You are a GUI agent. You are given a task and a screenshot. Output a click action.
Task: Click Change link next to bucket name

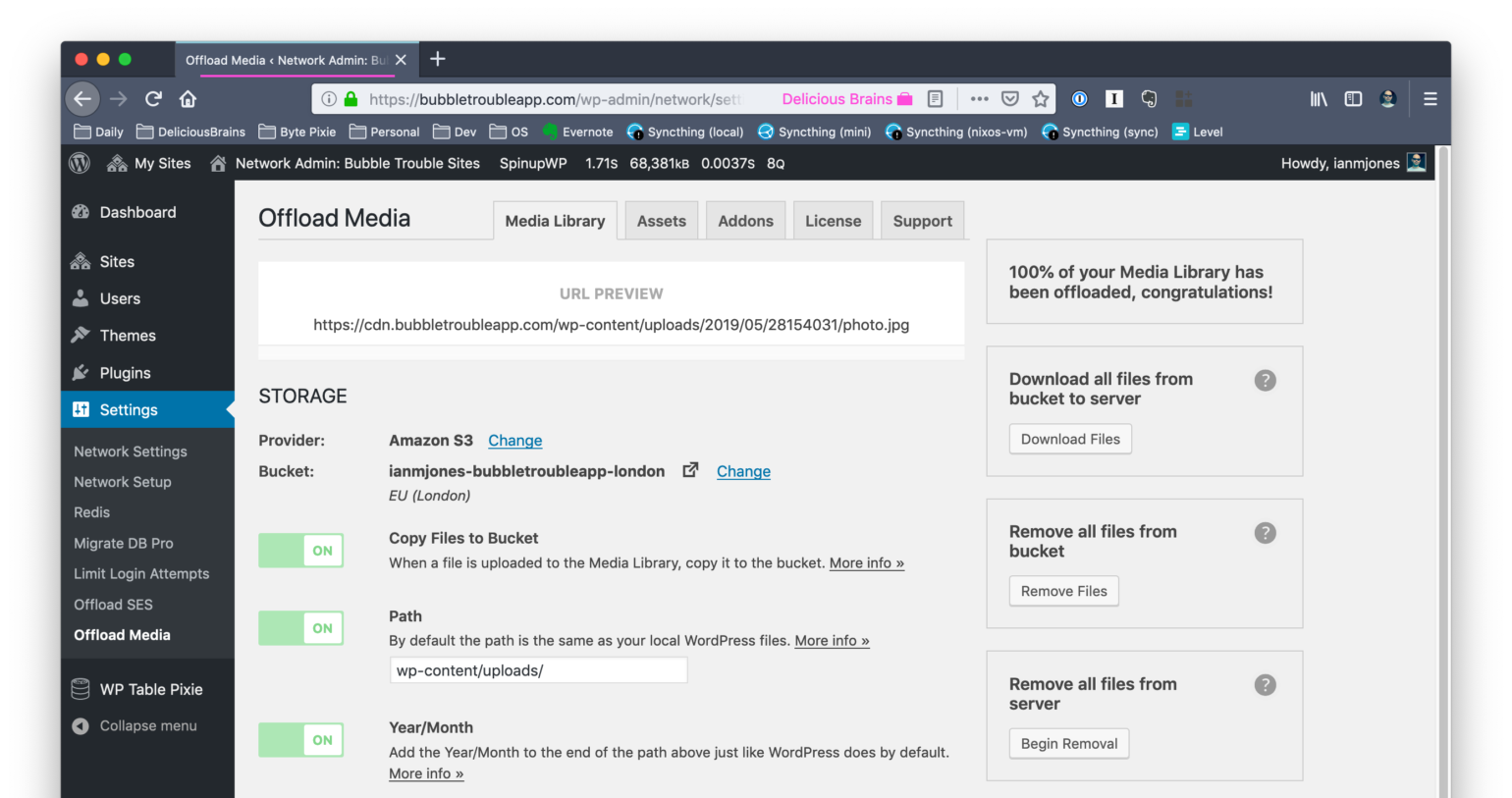pos(743,471)
